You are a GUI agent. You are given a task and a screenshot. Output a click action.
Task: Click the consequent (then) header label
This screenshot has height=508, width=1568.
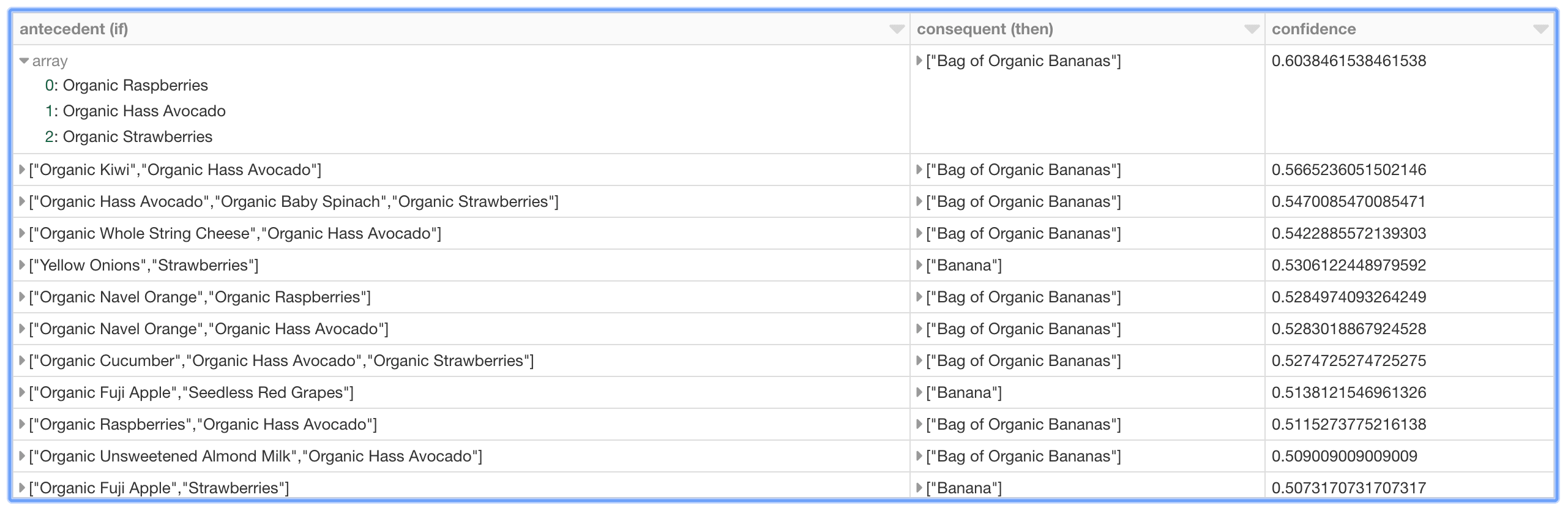(x=985, y=29)
